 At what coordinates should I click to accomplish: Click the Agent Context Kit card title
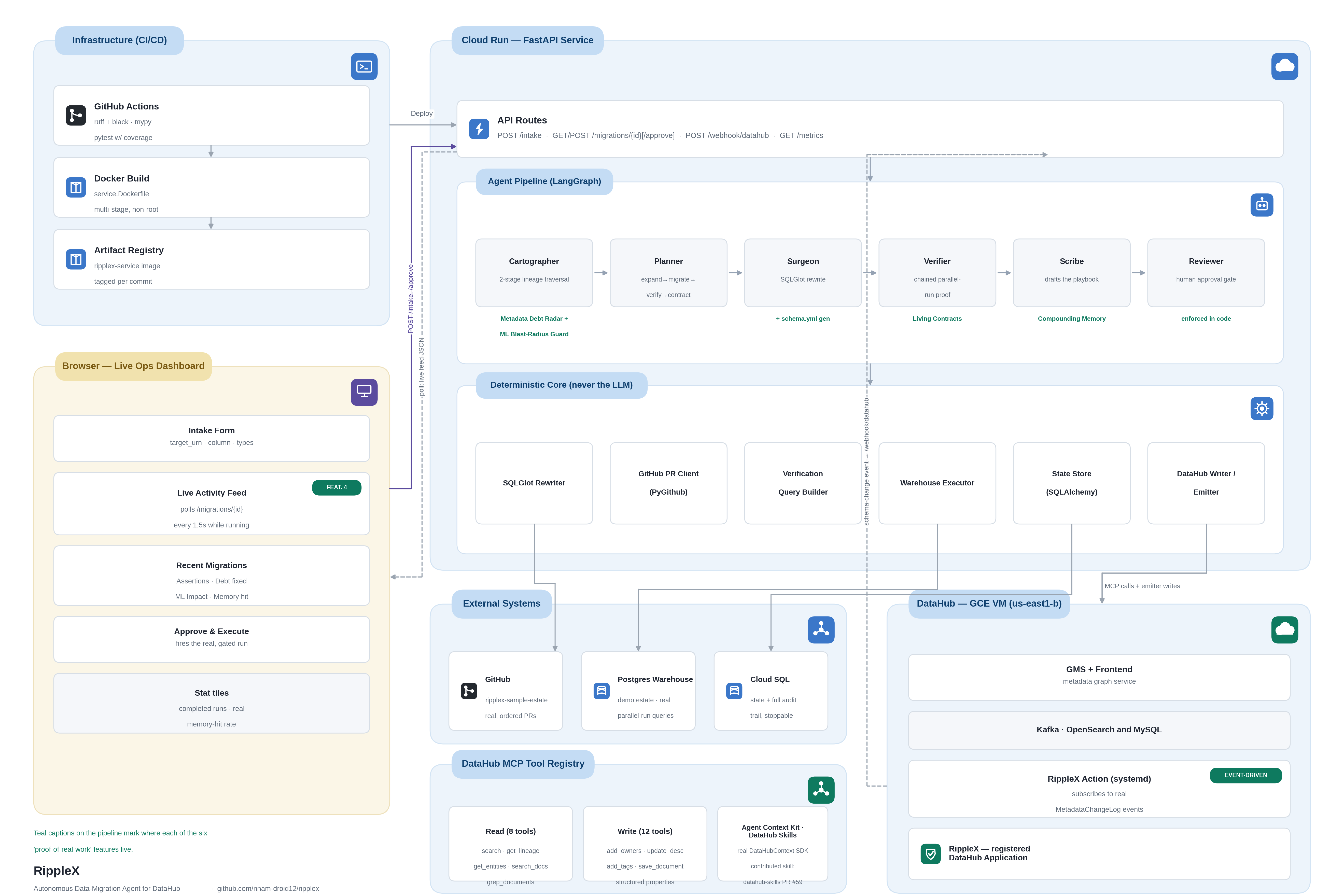click(773, 831)
